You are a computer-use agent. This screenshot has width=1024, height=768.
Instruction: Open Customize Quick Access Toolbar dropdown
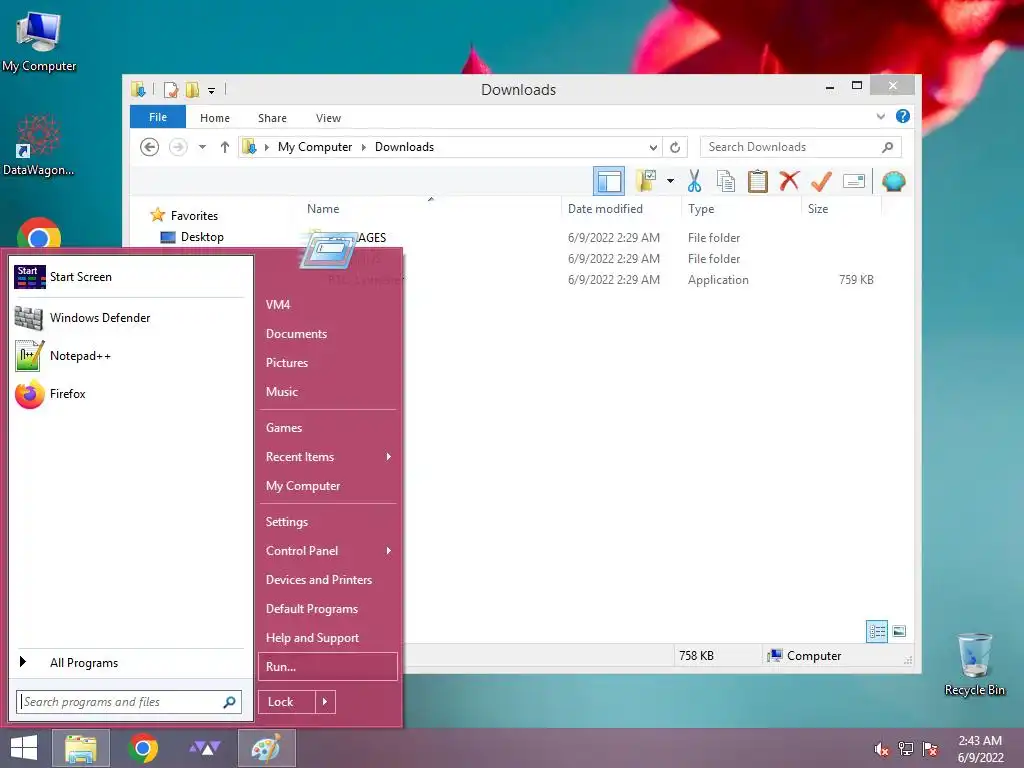point(212,90)
